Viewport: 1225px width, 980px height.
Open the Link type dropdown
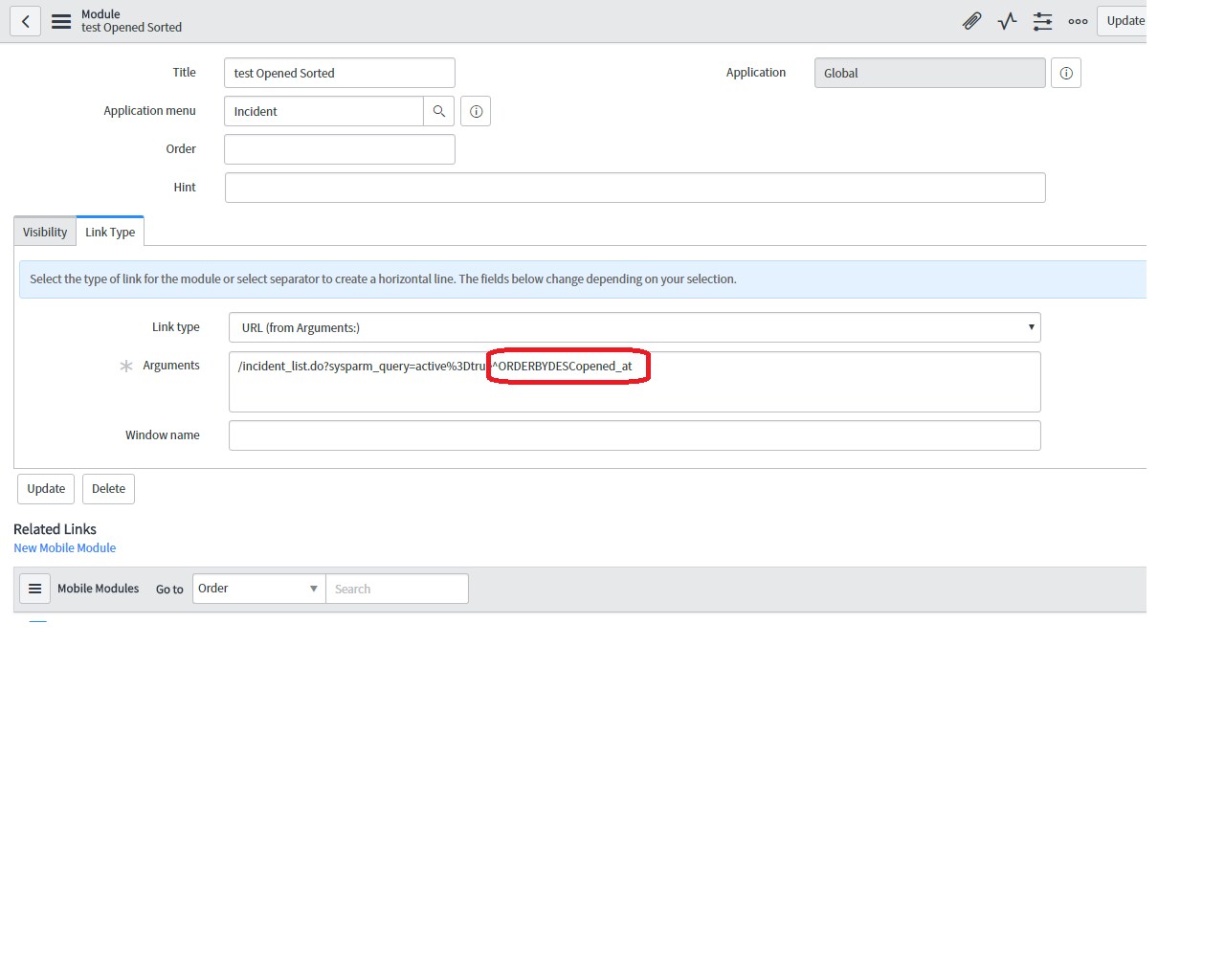coord(635,327)
